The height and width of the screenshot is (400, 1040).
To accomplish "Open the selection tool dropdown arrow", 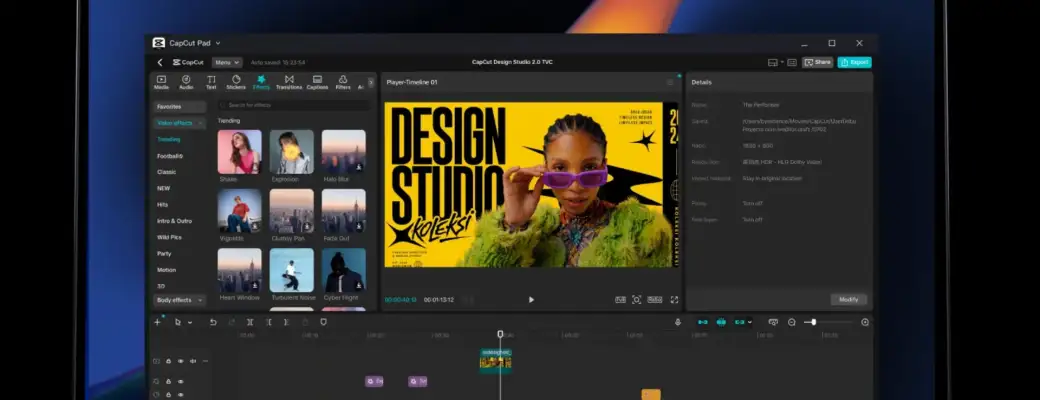I will [x=190, y=322].
